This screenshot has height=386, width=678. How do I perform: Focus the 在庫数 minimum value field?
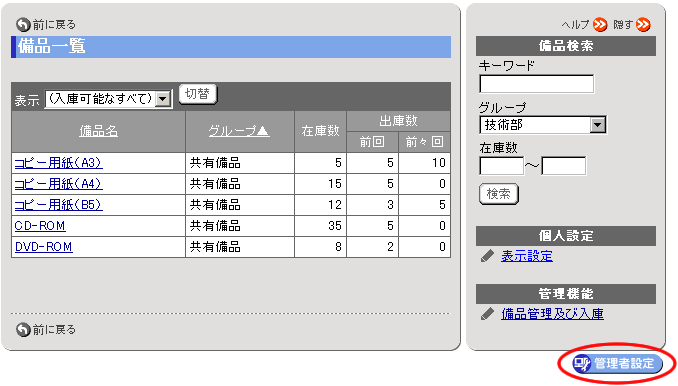[502, 166]
